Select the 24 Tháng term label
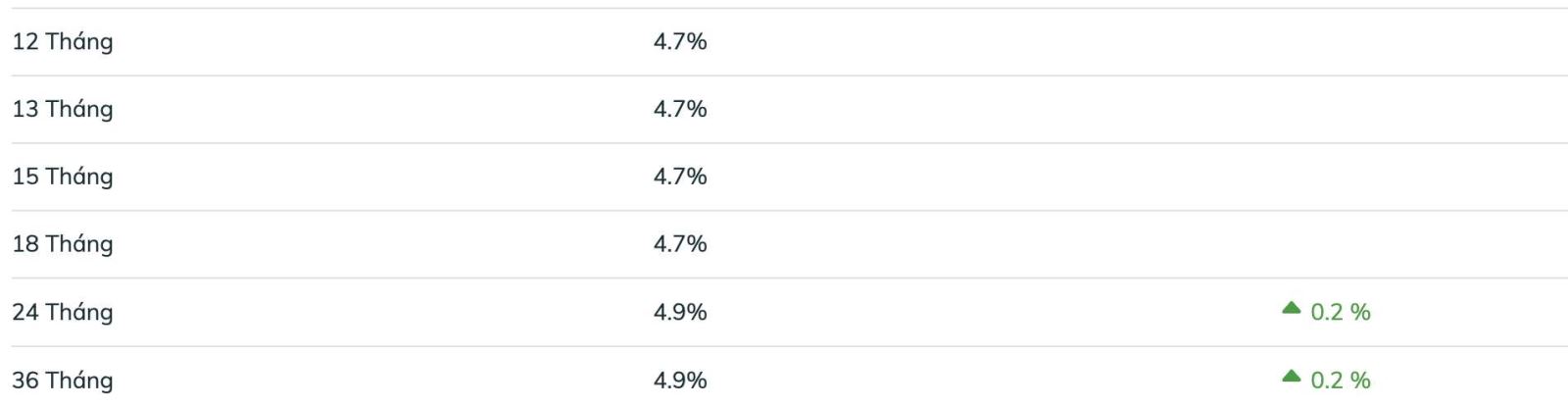Viewport: 1568px width, 408px height. pos(63,312)
